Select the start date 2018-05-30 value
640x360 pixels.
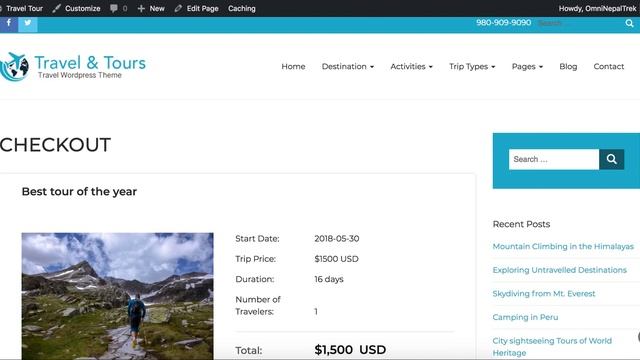click(337, 239)
